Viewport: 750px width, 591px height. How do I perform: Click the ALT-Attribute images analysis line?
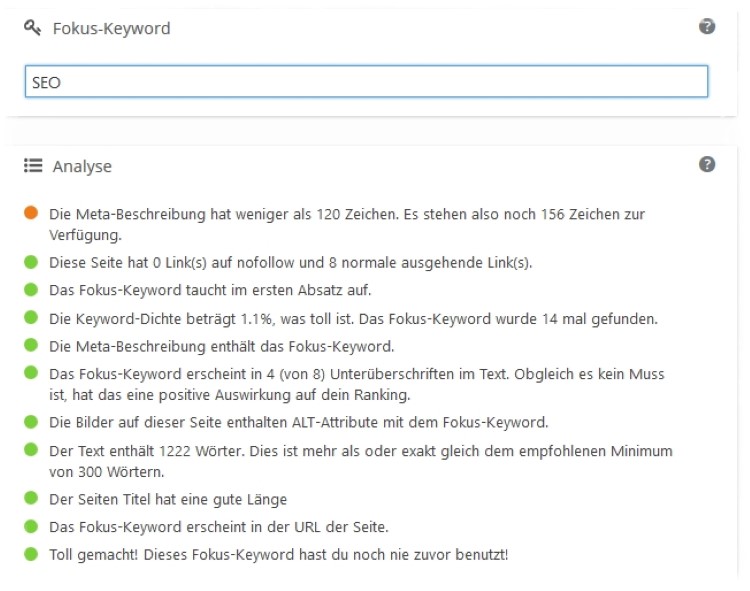click(298, 421)
